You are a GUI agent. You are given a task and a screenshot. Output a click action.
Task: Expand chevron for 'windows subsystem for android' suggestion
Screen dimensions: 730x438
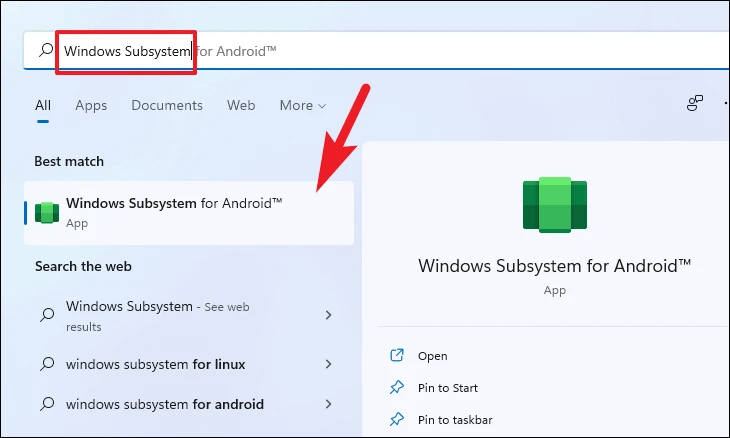[x=328, y=404]
